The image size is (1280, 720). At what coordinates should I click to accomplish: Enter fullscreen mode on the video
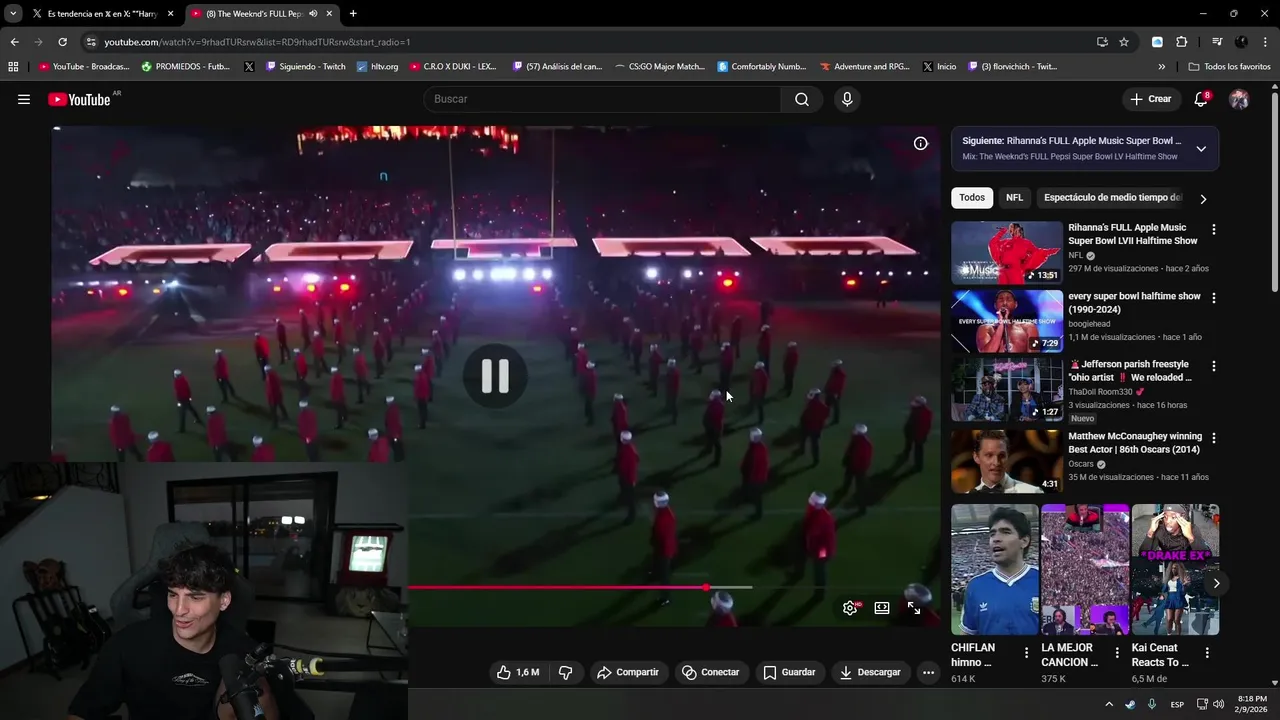(x=914, y=607)
